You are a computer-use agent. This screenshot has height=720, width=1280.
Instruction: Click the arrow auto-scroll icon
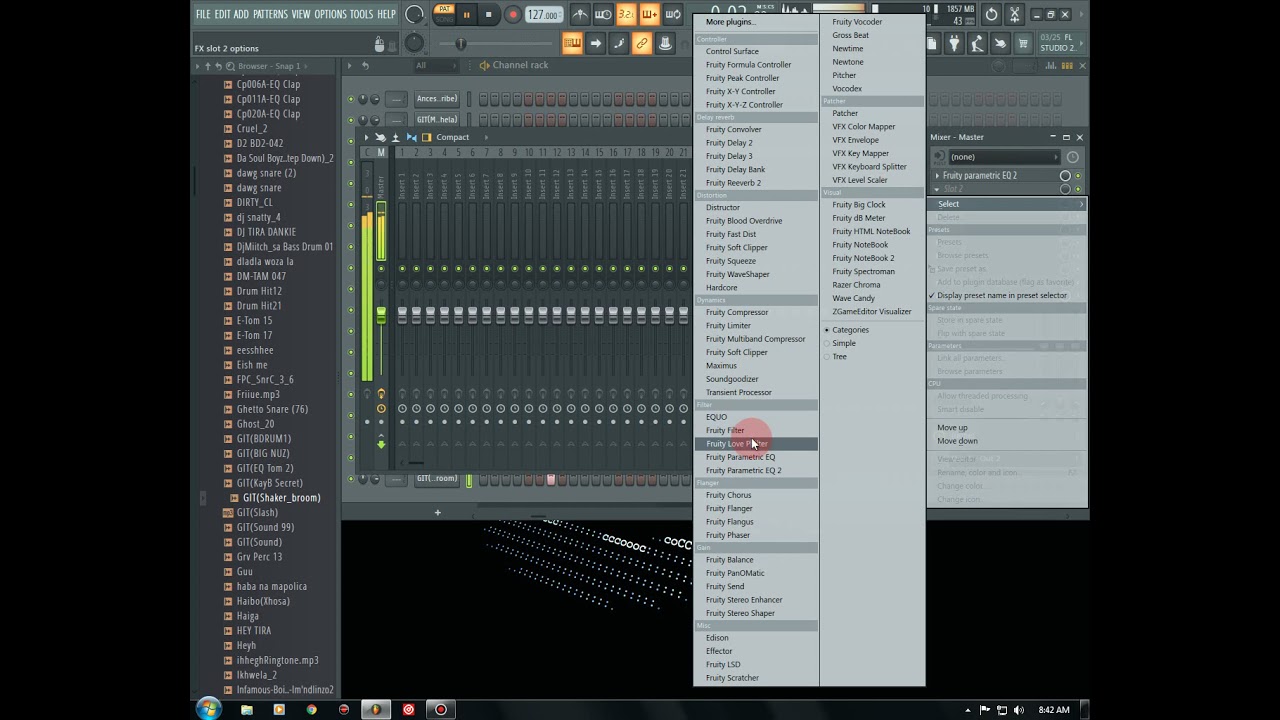595,43
